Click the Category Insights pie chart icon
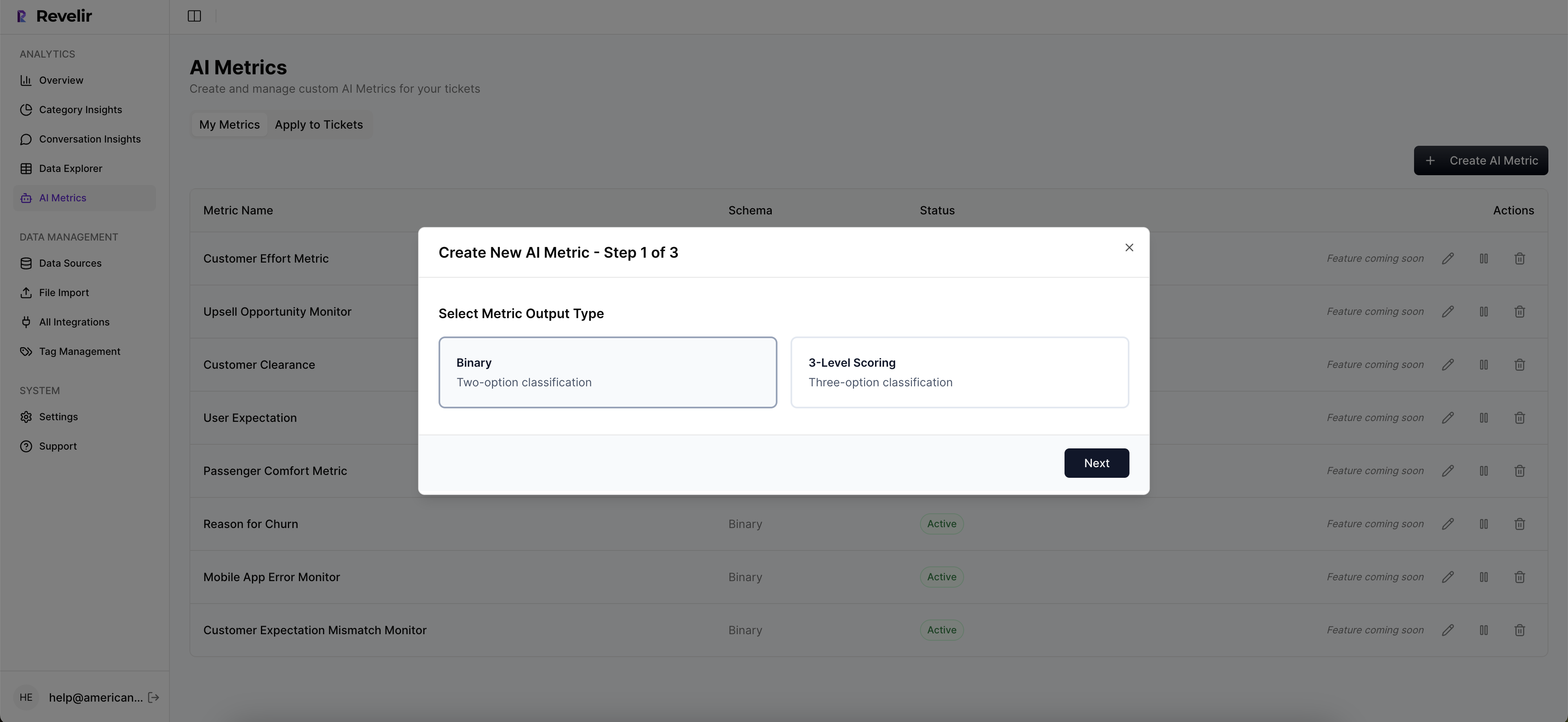 [x=26, y=109]
